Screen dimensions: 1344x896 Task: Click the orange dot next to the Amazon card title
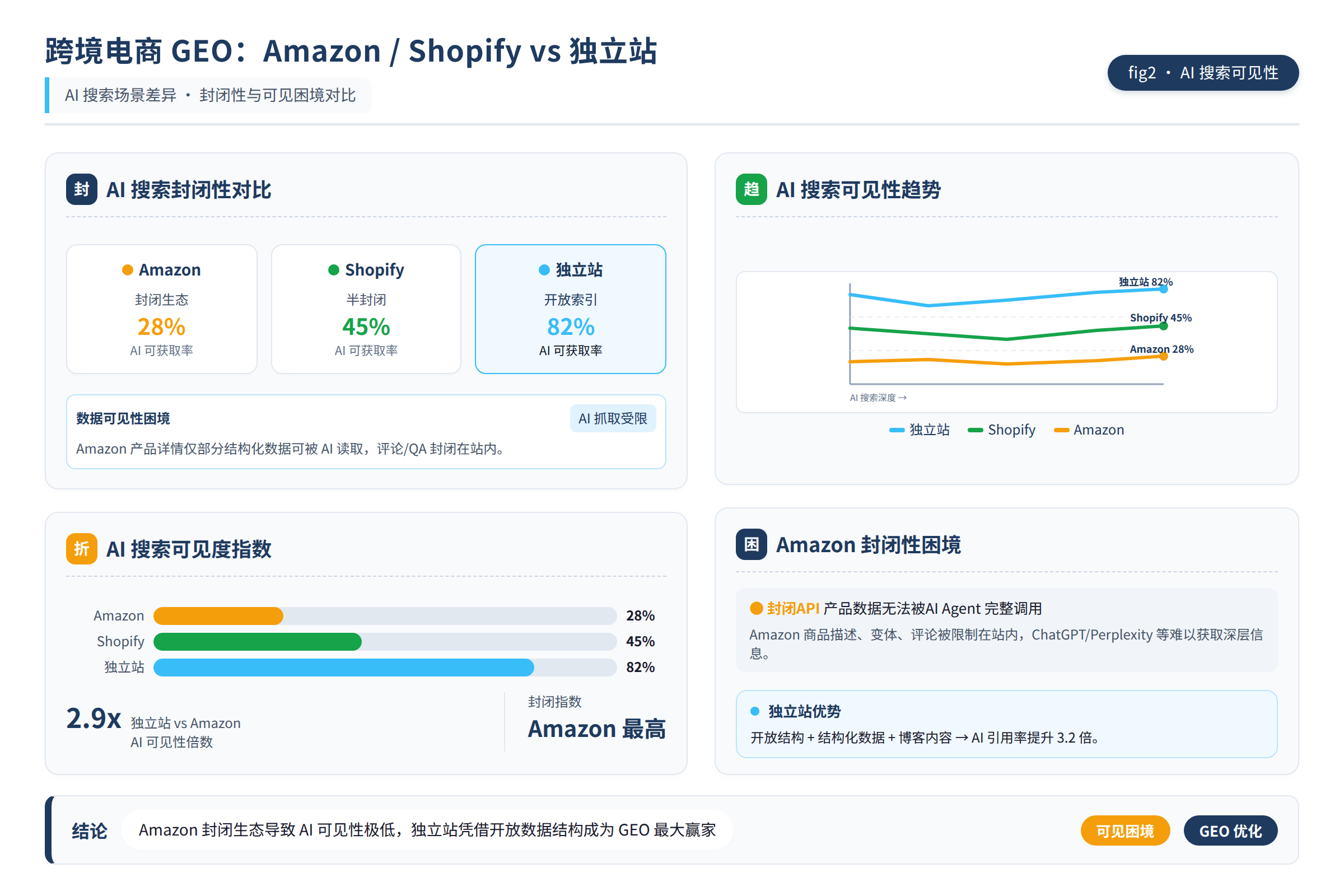pyautogui.click(x=128, y=270)
